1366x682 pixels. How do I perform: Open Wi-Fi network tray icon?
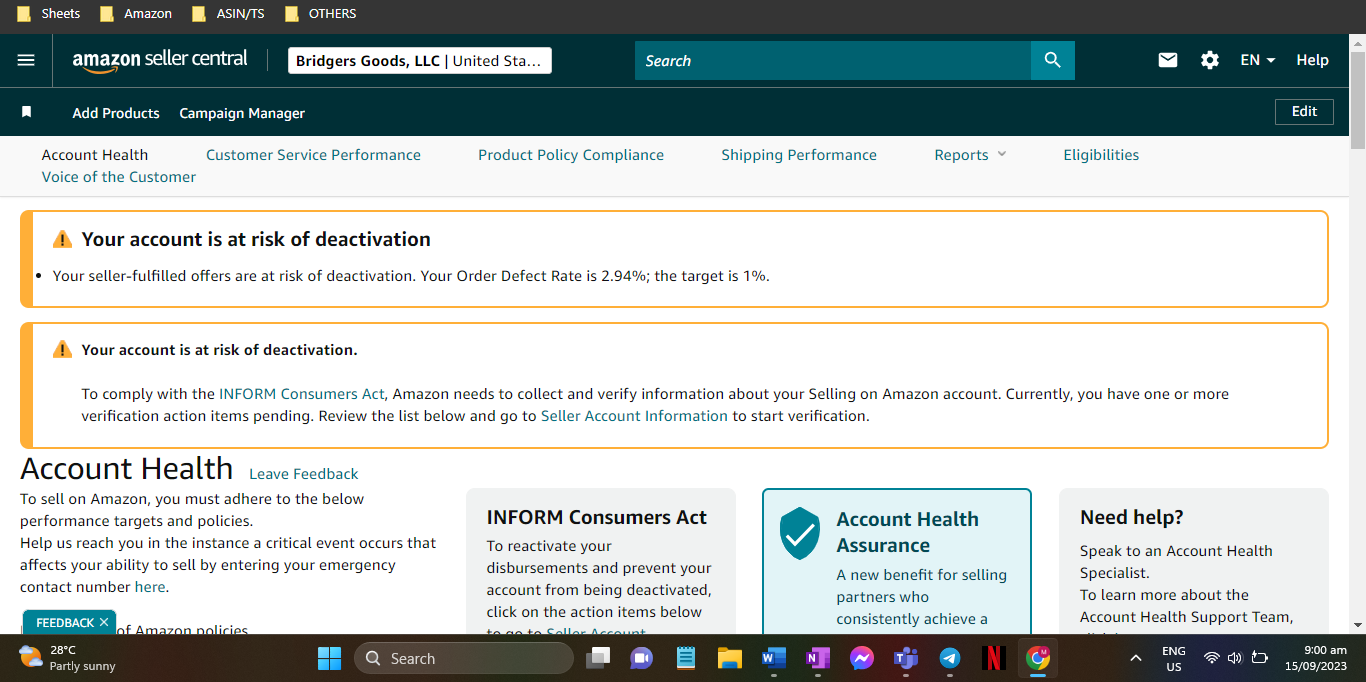pos(1211,658)
